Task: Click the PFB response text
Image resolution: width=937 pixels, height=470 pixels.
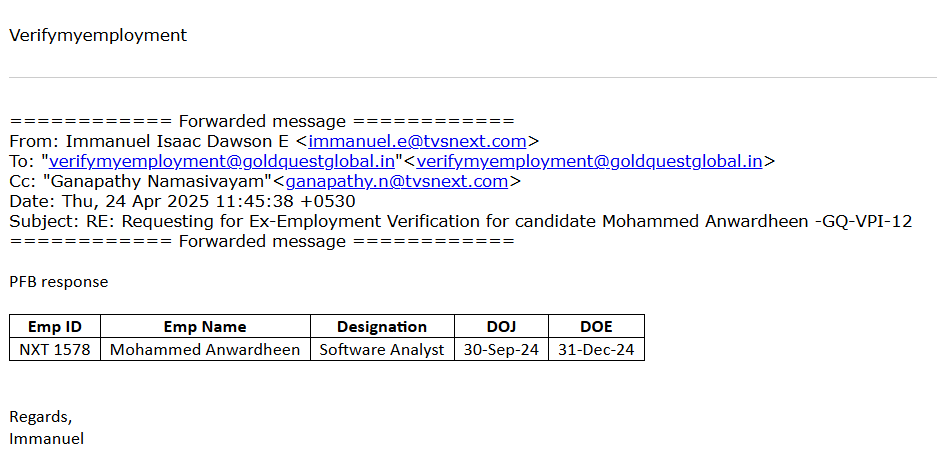Action: [59, 282]
